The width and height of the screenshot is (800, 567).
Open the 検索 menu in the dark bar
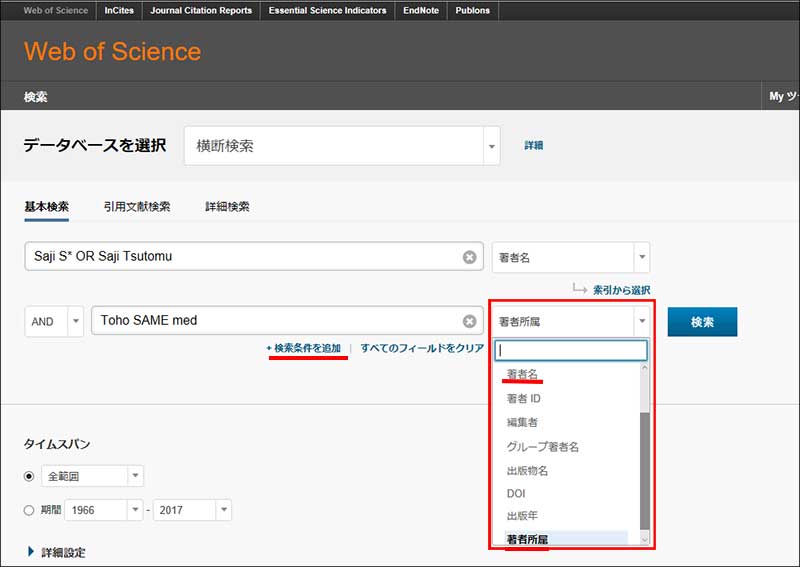point(35,96)
